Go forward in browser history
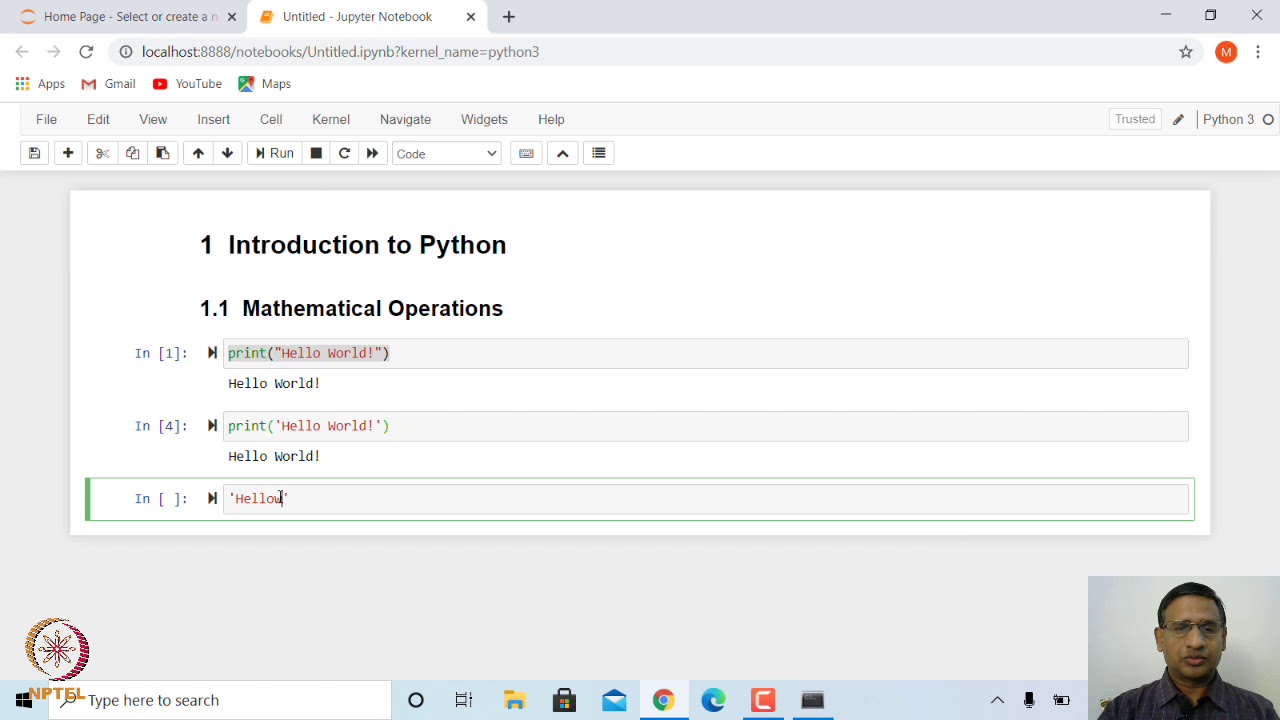This screenshot has height=720, width=1280. pyautogui.click(x=54, y=52)
